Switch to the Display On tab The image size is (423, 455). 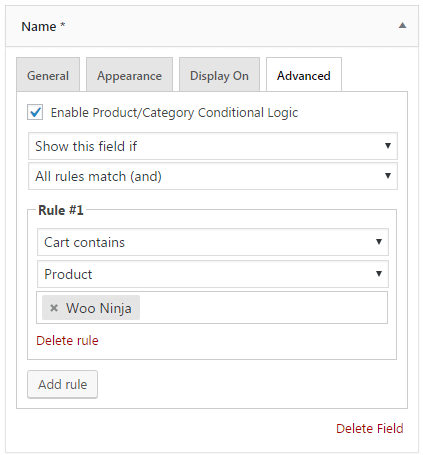(x=219, y=75)
